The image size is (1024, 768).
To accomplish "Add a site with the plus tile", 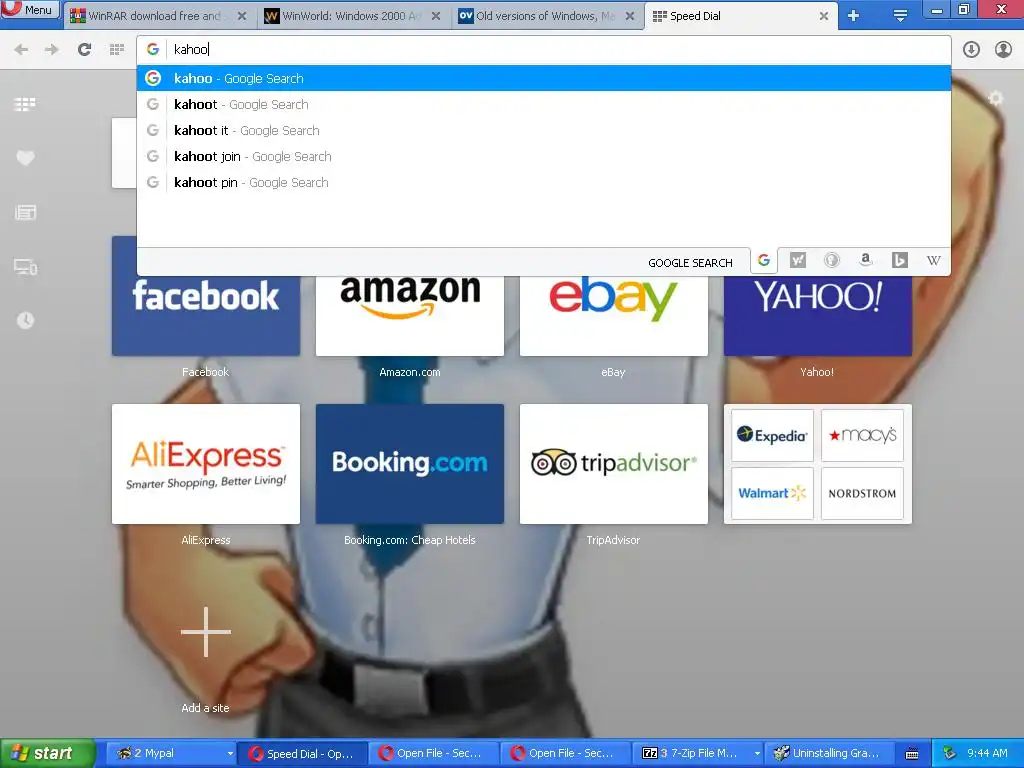I will [x=206, y=632].
